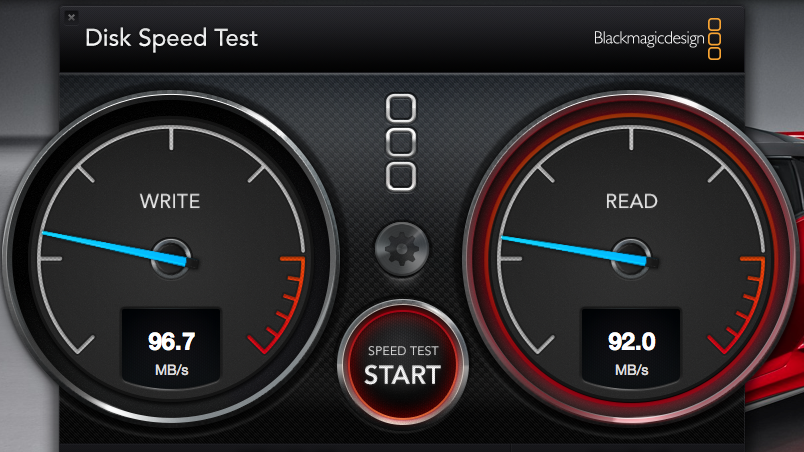Start the speed test
Screen dimensions: 804x452
tap(403, 365)
